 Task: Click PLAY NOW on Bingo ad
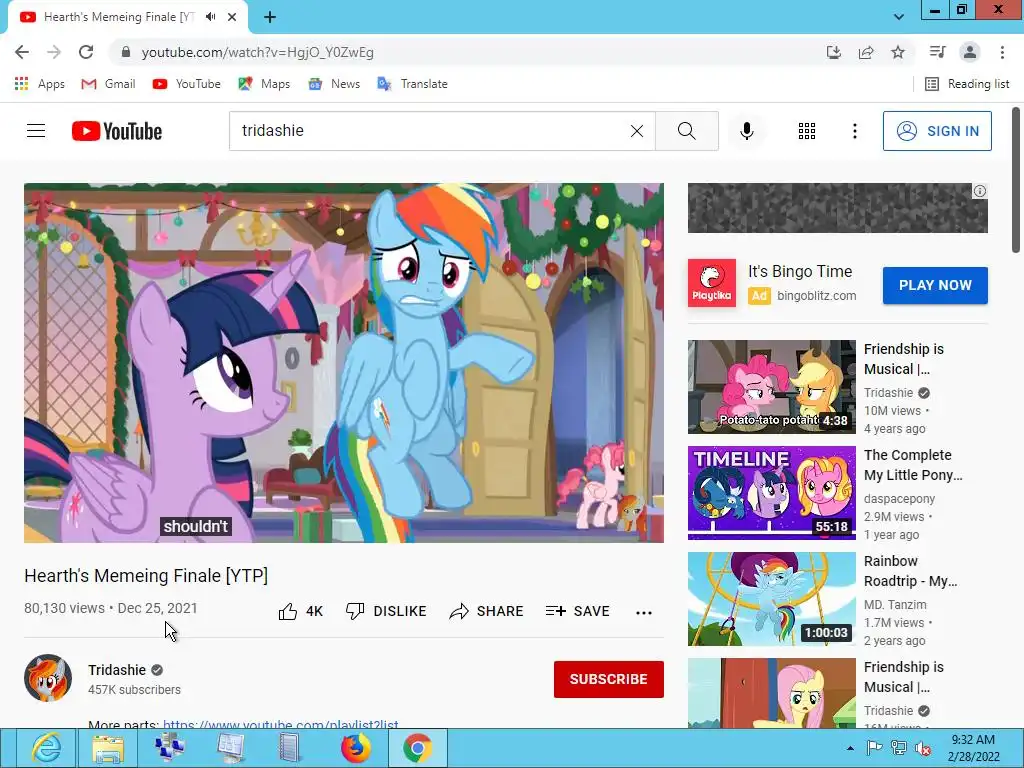[935, 285]
